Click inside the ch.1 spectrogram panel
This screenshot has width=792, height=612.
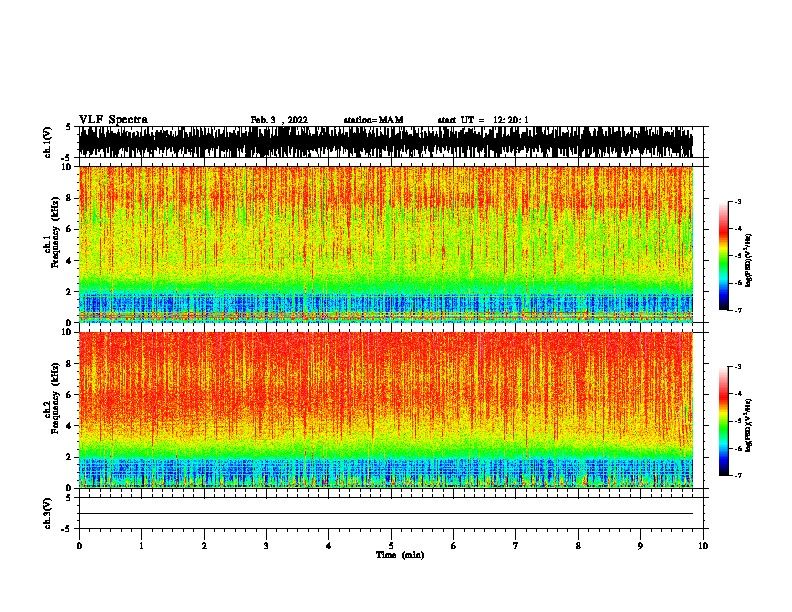(x=386, y=244)
